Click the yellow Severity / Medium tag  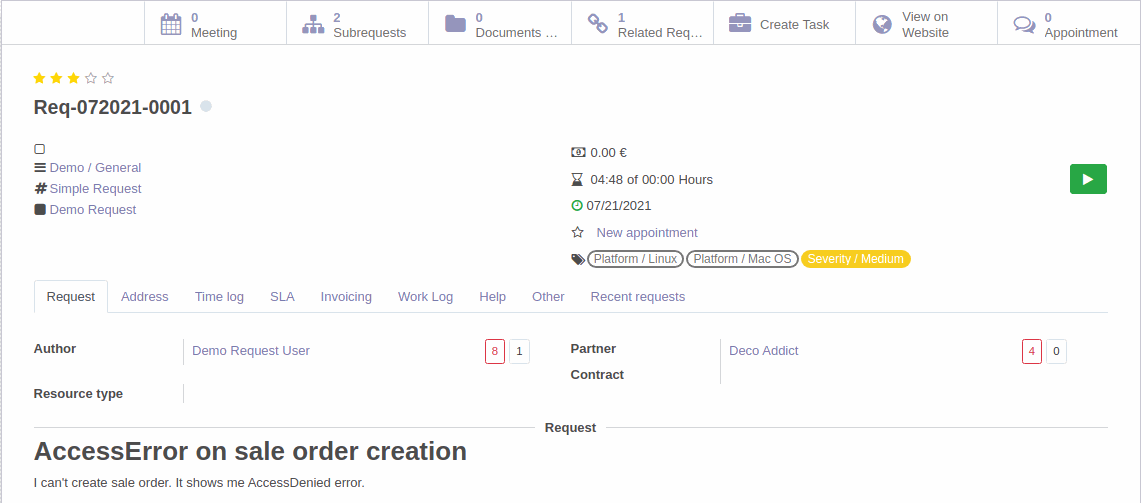(x=856, y=259)
